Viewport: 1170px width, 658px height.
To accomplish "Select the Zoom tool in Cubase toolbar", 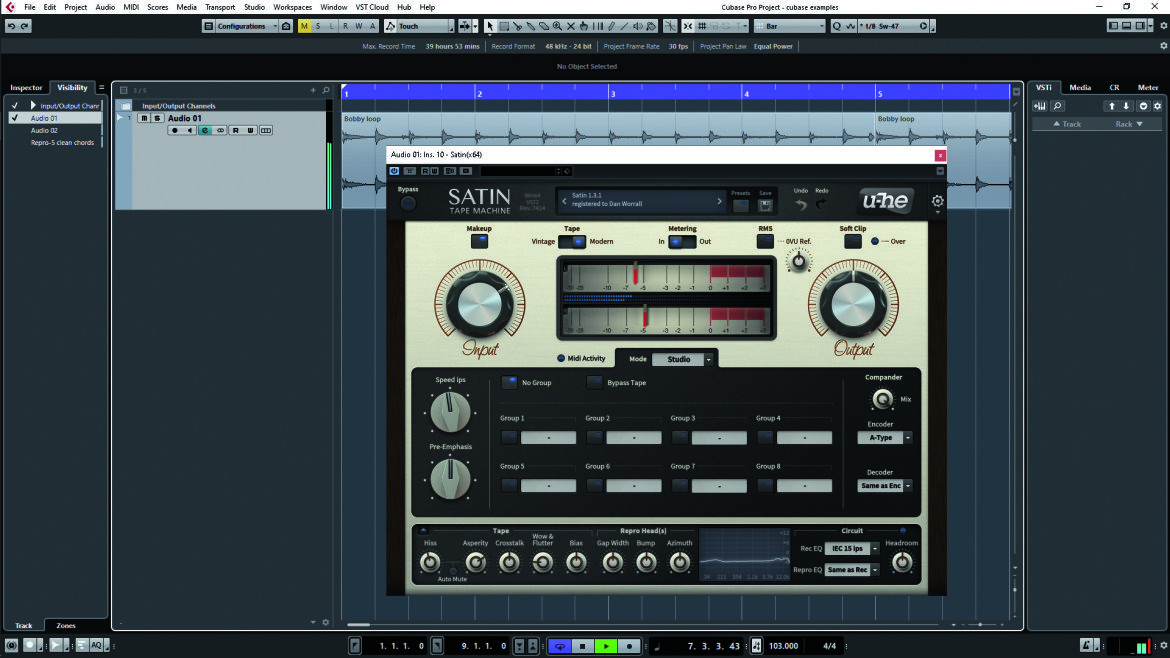I will [x=557, y=26].
